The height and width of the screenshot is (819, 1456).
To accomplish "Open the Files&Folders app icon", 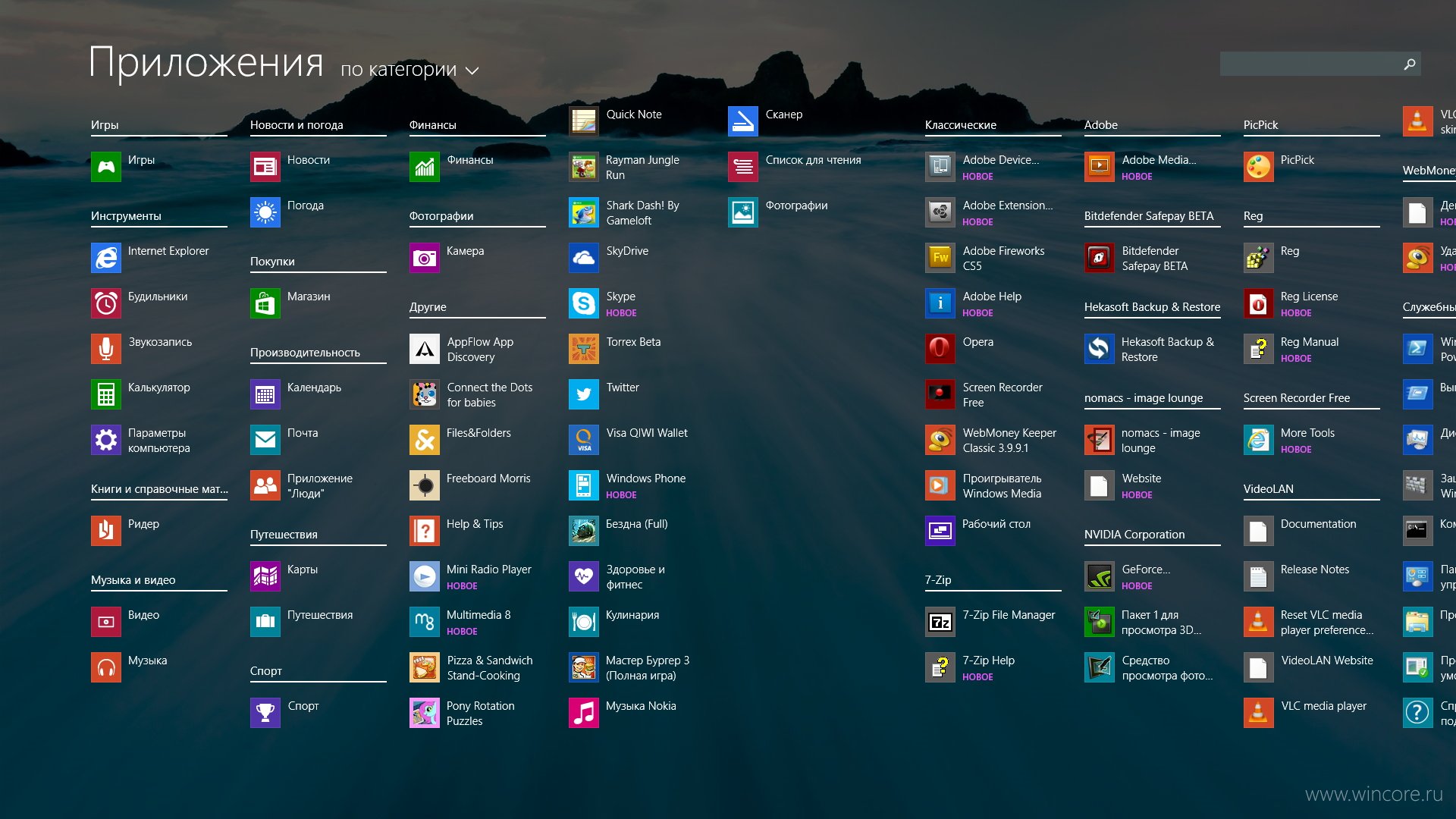I will point(425,440).
